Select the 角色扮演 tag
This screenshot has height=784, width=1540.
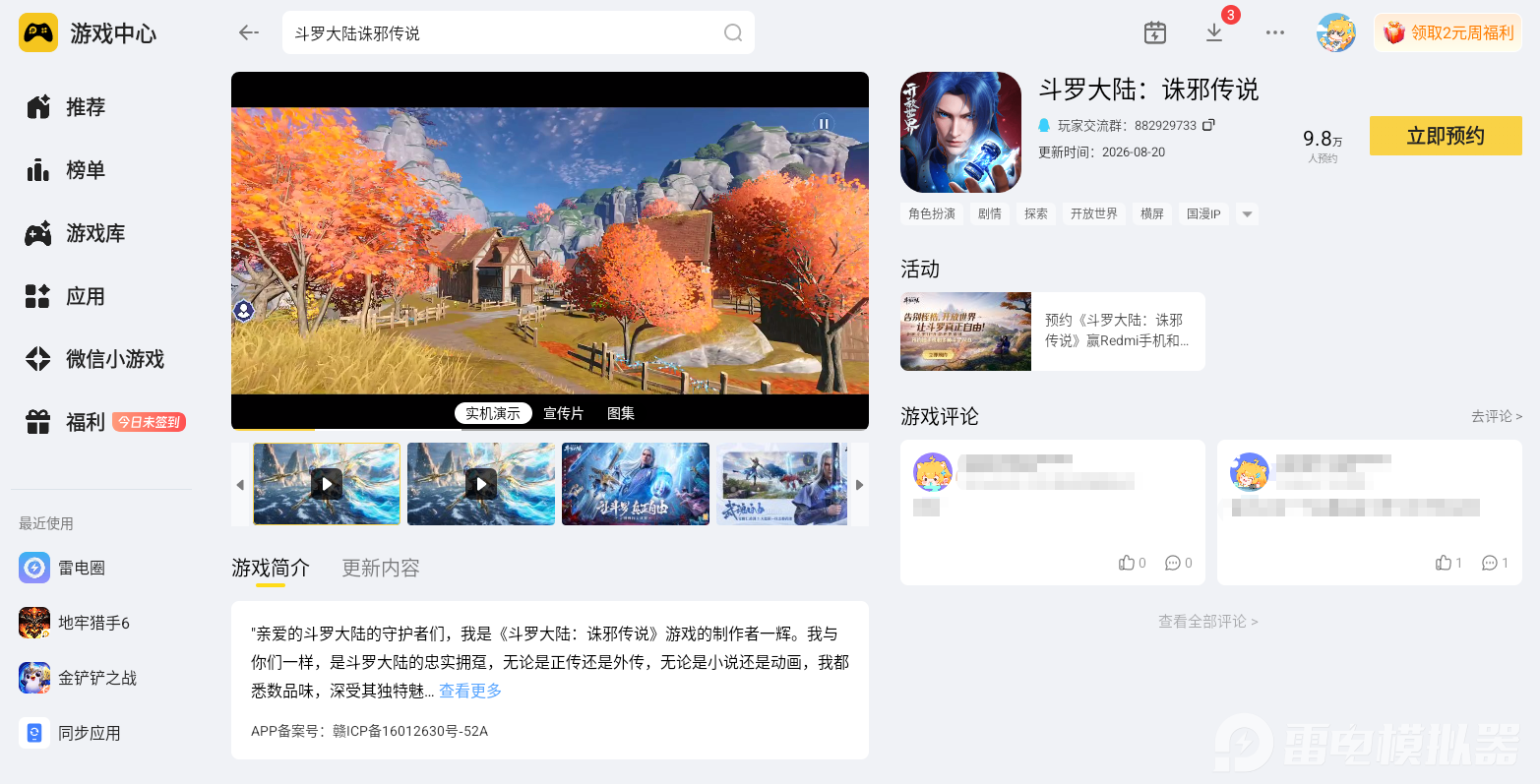932,213
